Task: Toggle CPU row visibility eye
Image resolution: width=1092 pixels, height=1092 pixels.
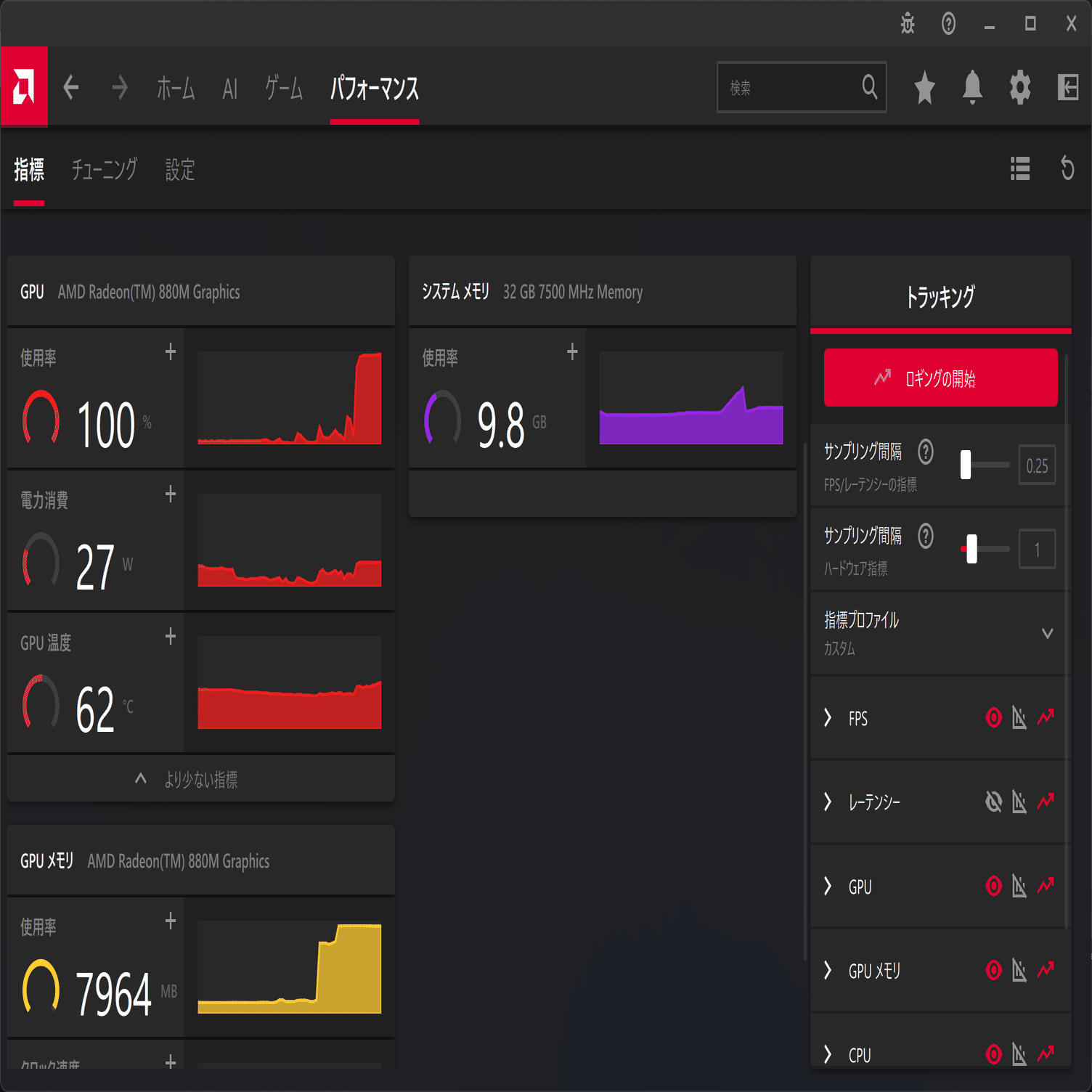Action: point(993,1054)
